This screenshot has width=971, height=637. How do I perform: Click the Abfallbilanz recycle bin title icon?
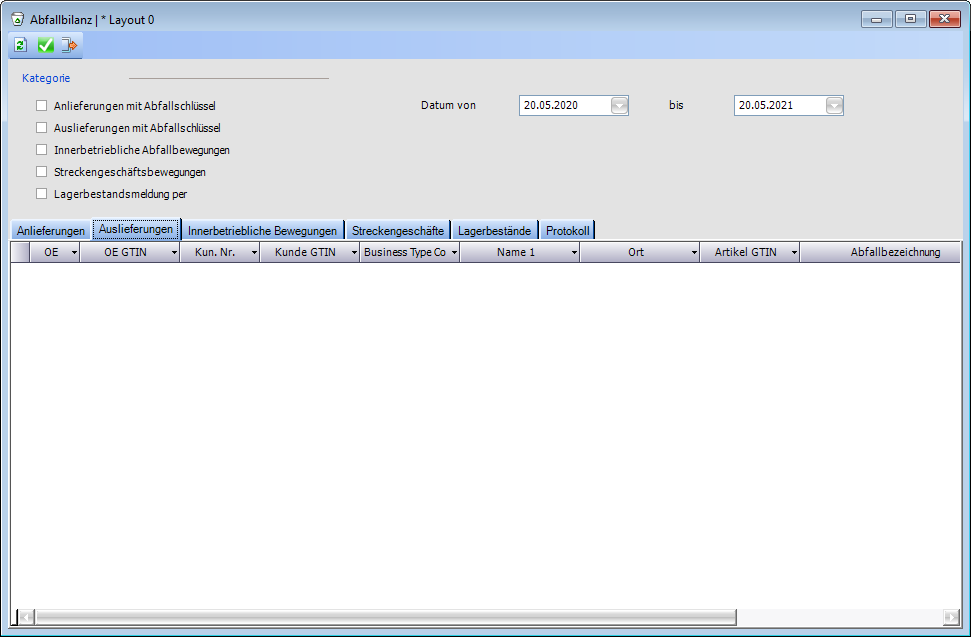point(17,19)
